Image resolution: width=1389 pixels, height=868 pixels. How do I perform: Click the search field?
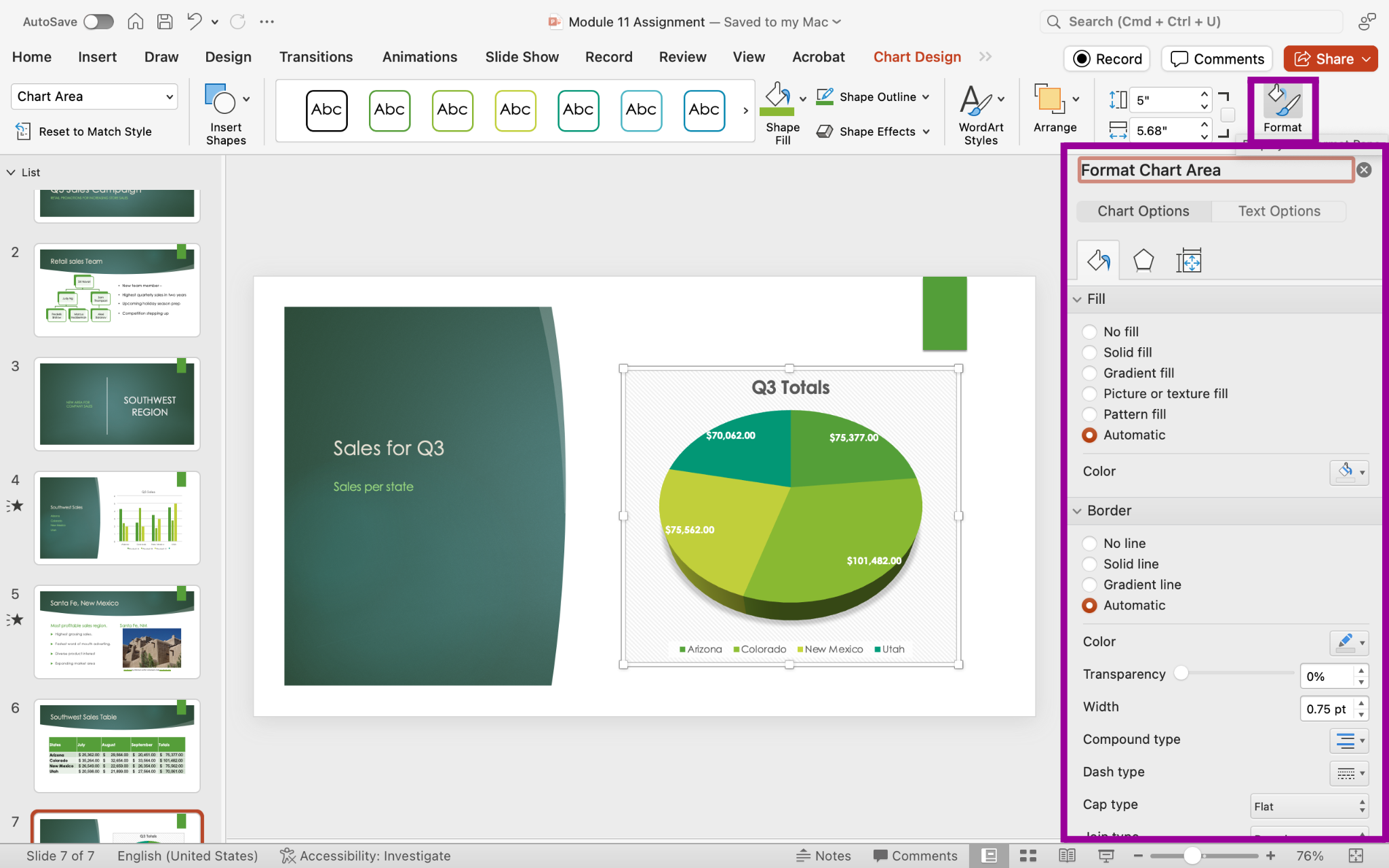1191,22
